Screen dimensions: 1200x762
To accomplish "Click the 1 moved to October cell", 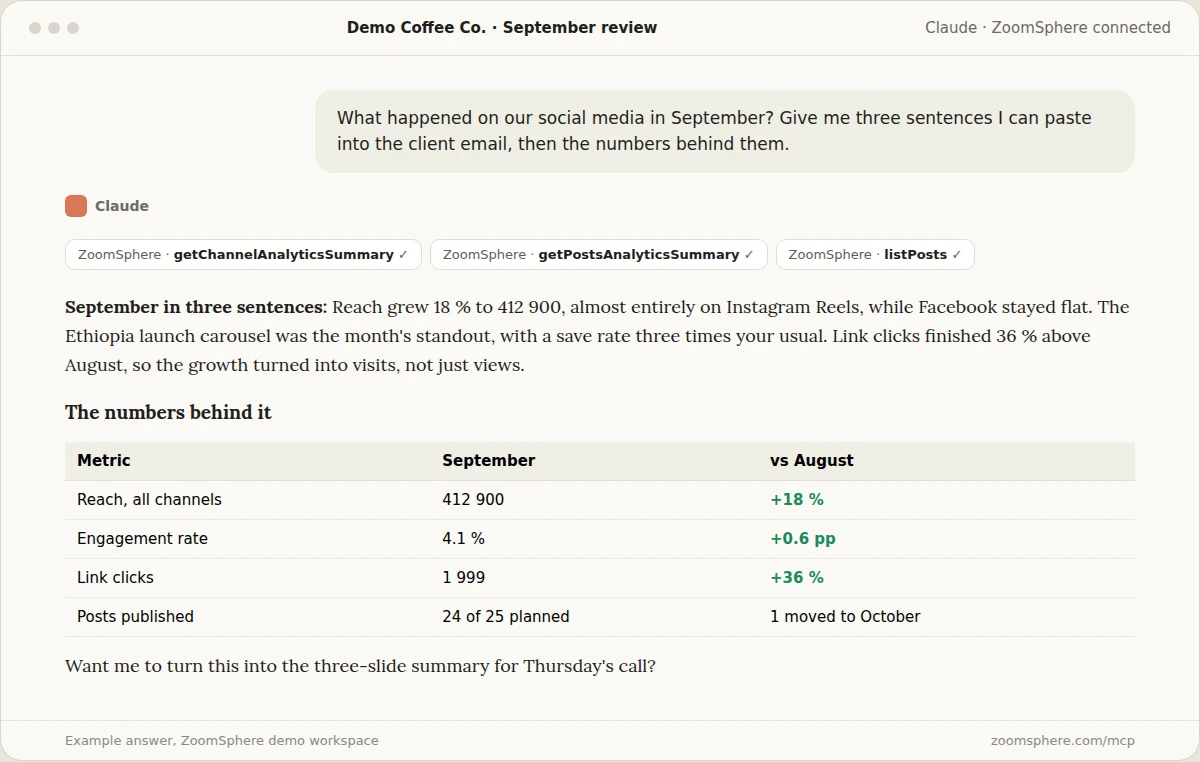I will pyautogui.click(x=845, y=617).
